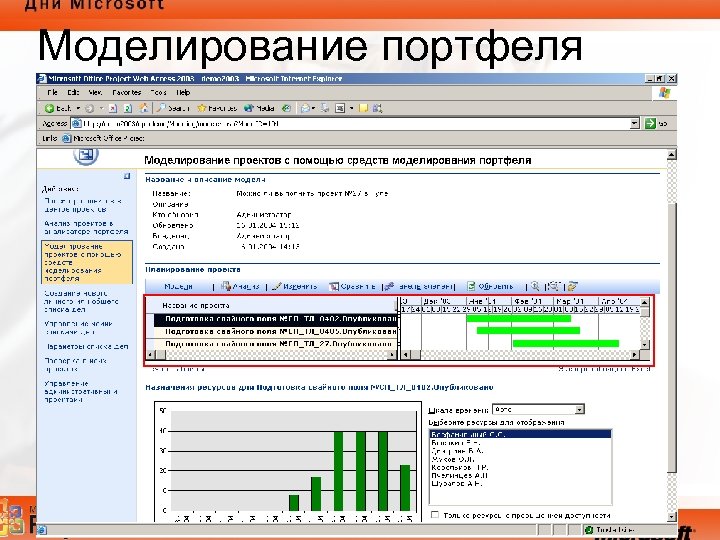Viewport: 720px width, 540px height.
Task: Open the portfolio analyzer sidebar link
Action: 86,228
